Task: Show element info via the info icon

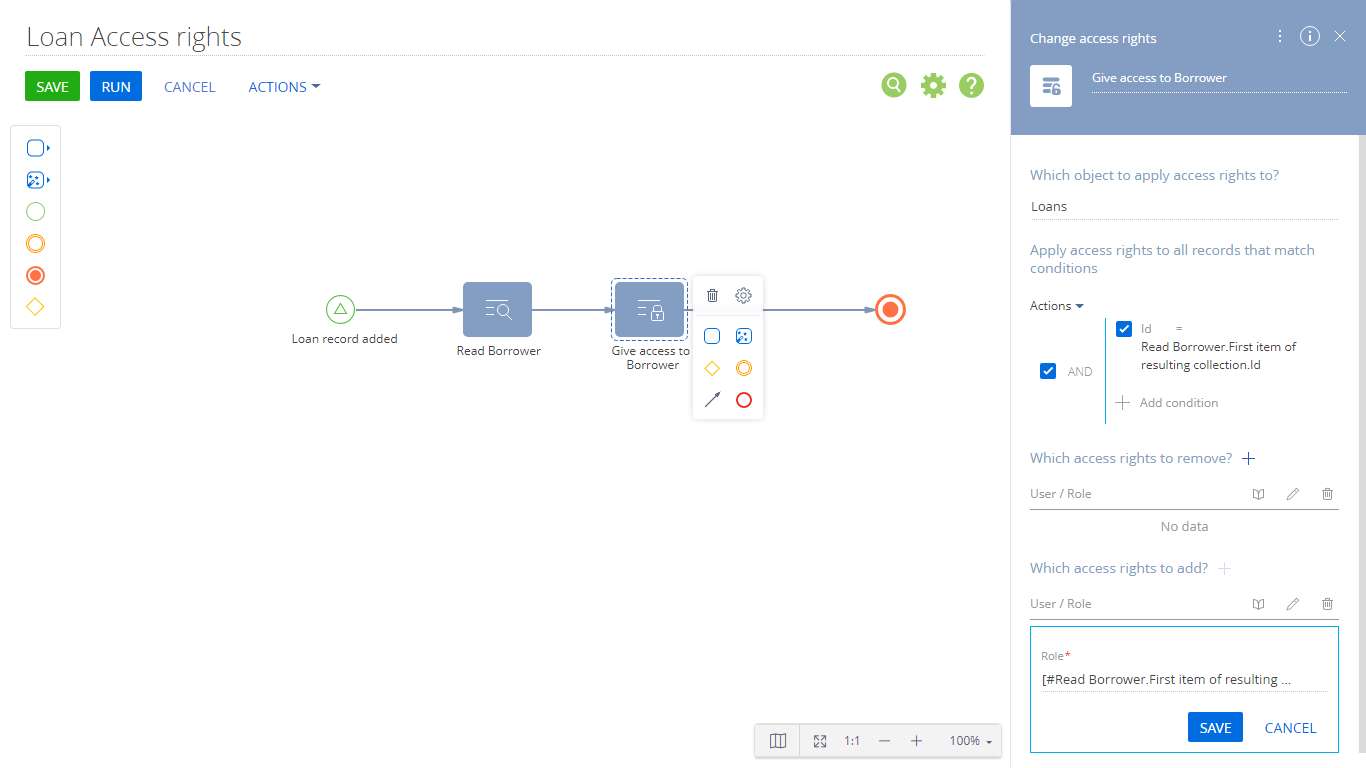Action: (1310, 36)
